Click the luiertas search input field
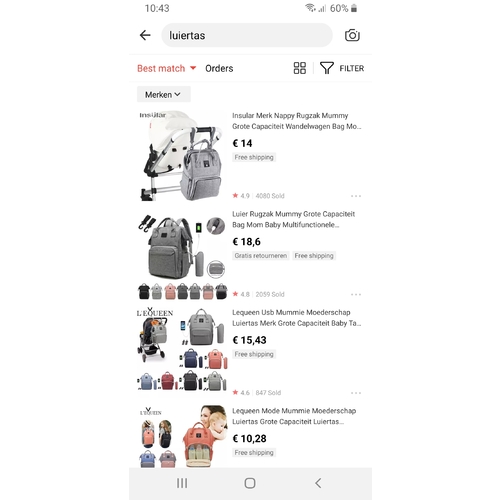Screen dimensions: 500x500 point(247,35)
